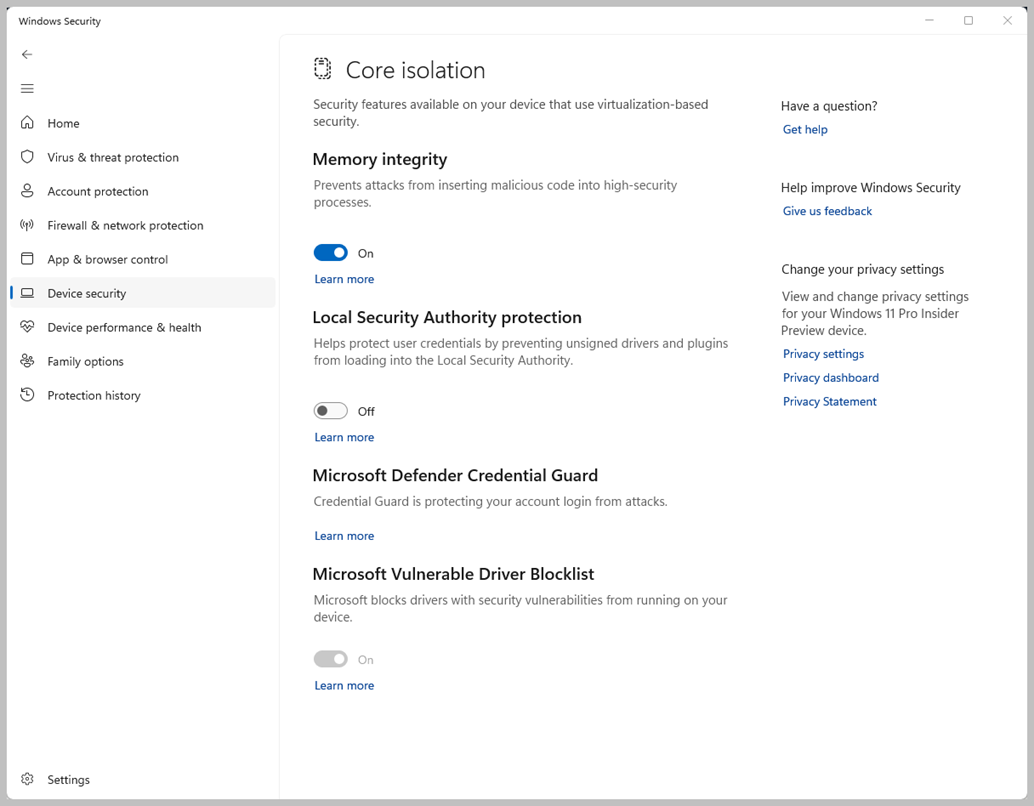
Task: Click the Family options people icon
Action: pyautogui.click(x=27, y=361)
